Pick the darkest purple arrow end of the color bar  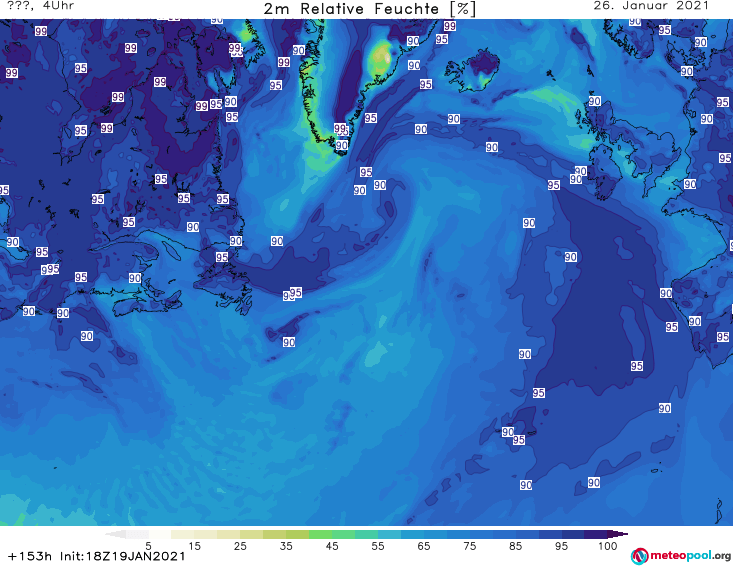(x=619, y=534)
